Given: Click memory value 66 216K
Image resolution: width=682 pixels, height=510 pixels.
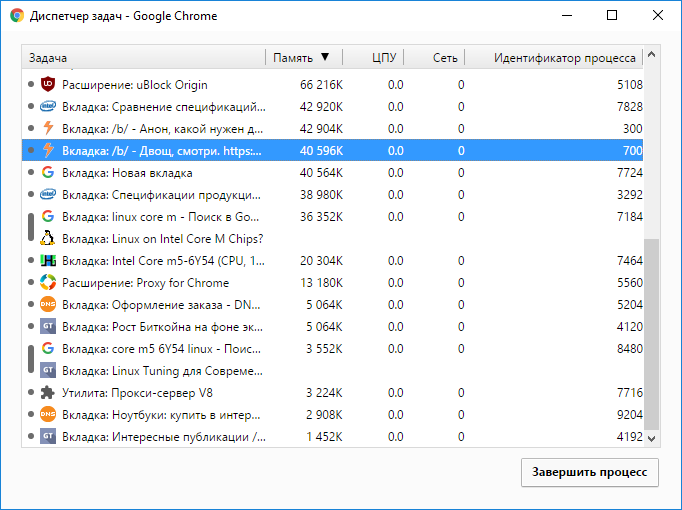Looking at the screenshot, I should (321, 85).
